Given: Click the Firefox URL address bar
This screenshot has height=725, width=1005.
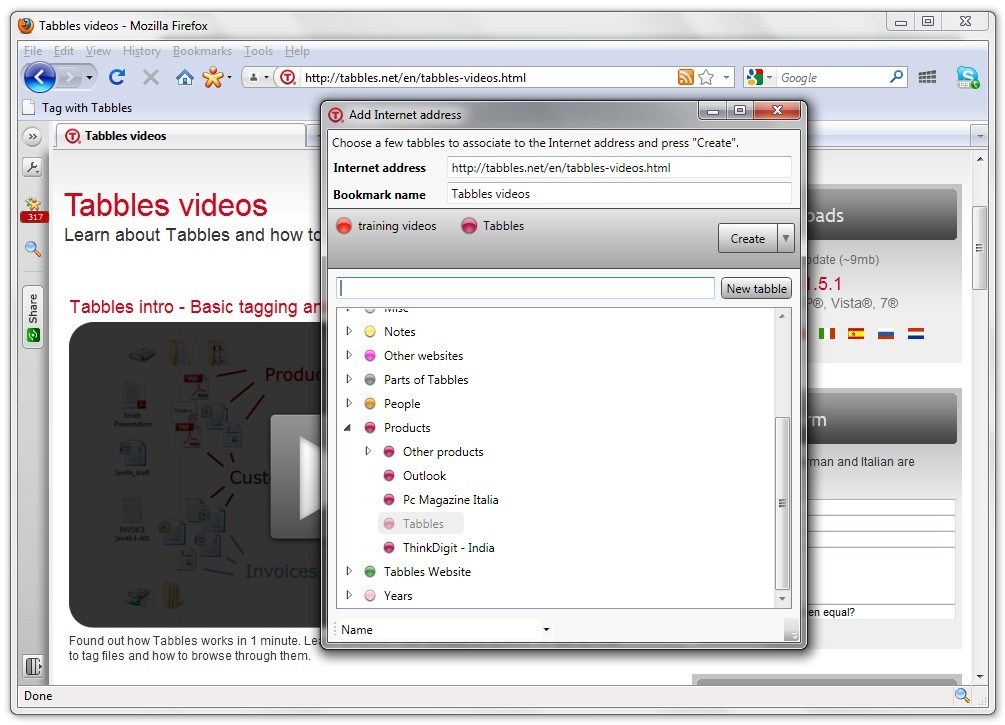Looking at the screenshot, I should tap(487, 78).
